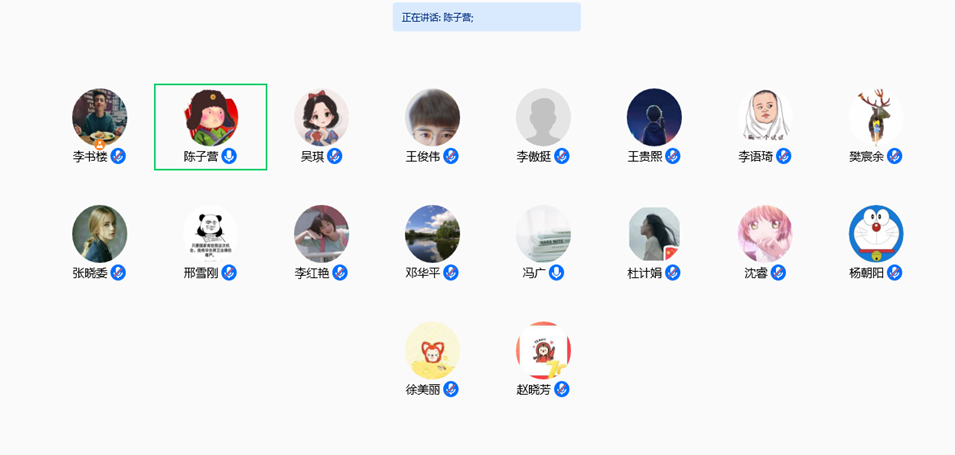Click the muted mic icon next to 樊宸余
This screenshot has height=455, width=955.
point(894,156)
